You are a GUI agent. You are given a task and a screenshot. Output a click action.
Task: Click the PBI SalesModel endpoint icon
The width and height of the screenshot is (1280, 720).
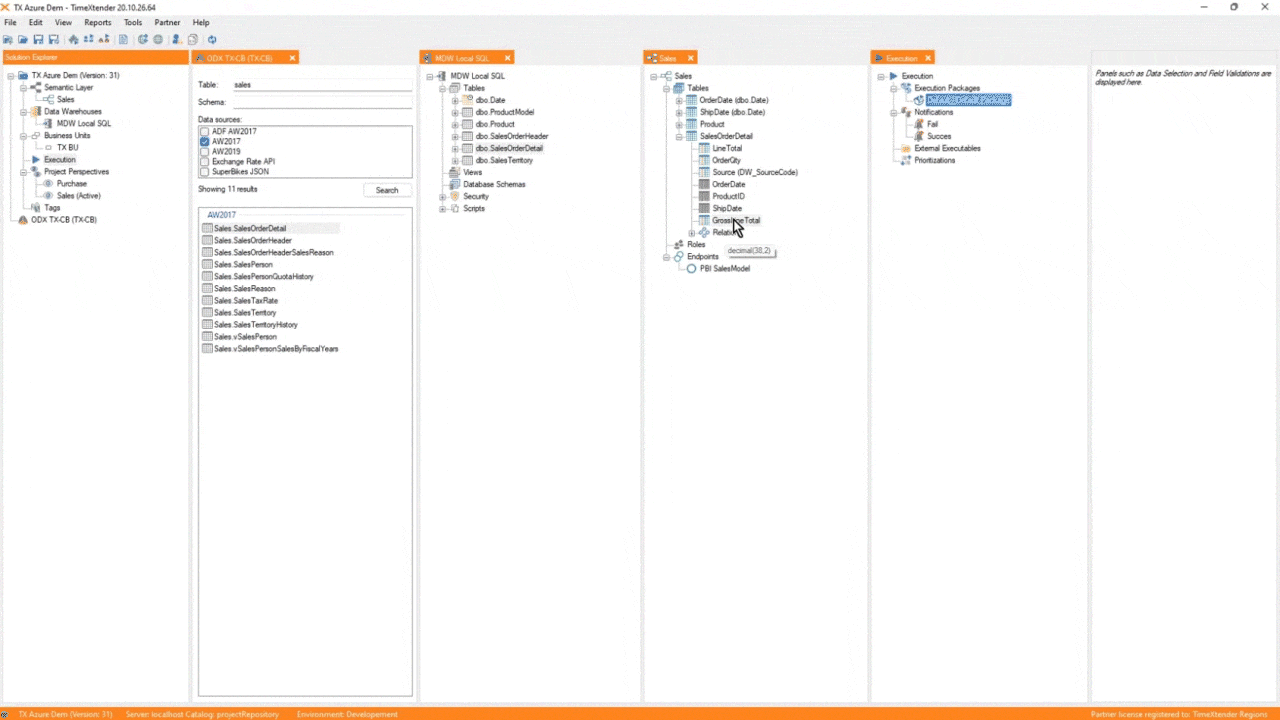click(x=691, y=268)
